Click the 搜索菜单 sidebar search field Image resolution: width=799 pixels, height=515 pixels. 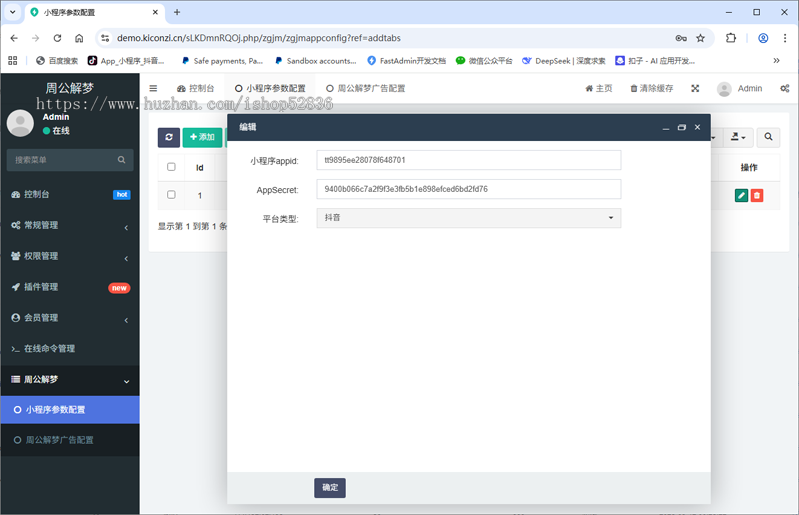click(x=62, y=160)
